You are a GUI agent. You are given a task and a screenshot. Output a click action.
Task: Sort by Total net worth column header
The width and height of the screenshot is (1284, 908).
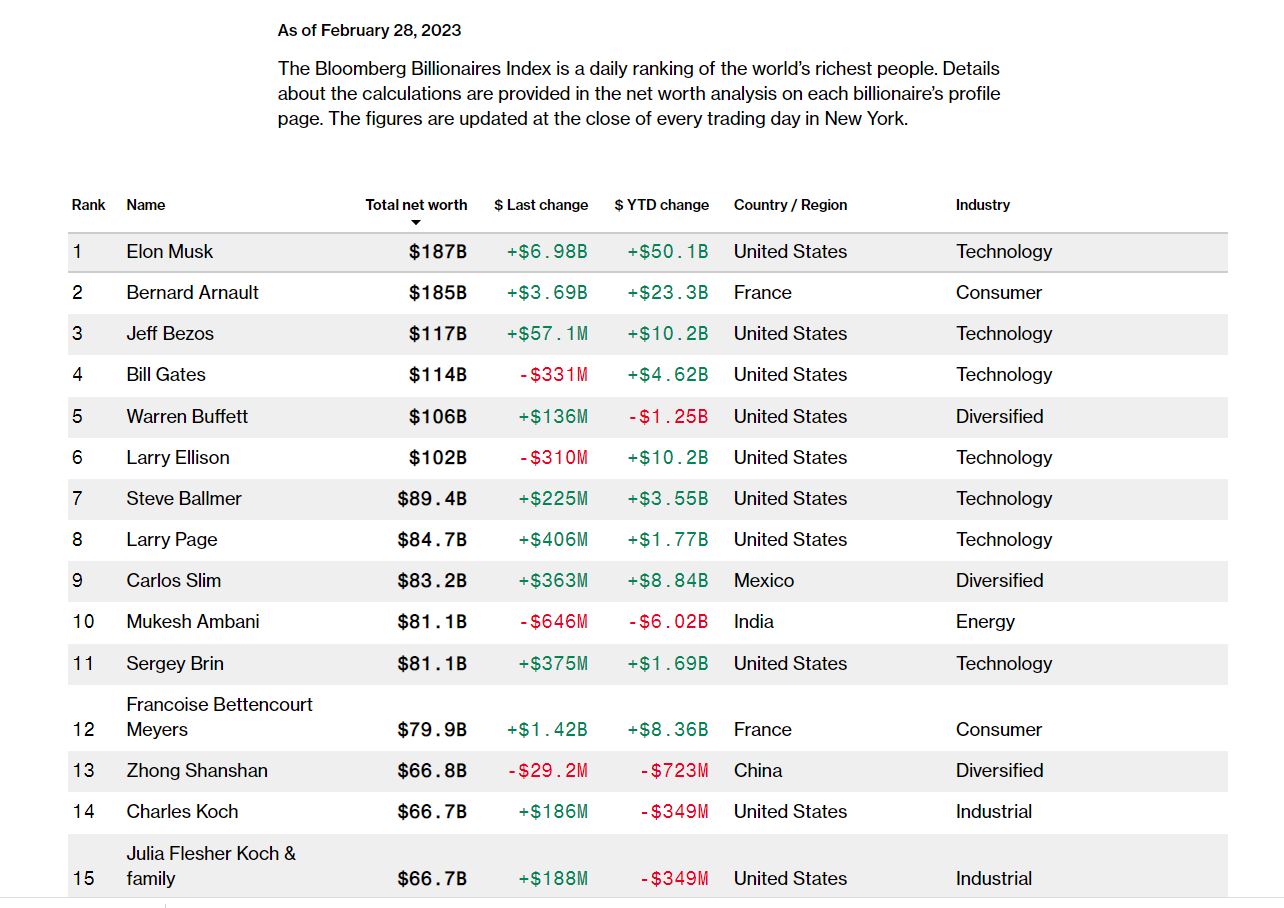pyautogui.click(x=416, y=205)
